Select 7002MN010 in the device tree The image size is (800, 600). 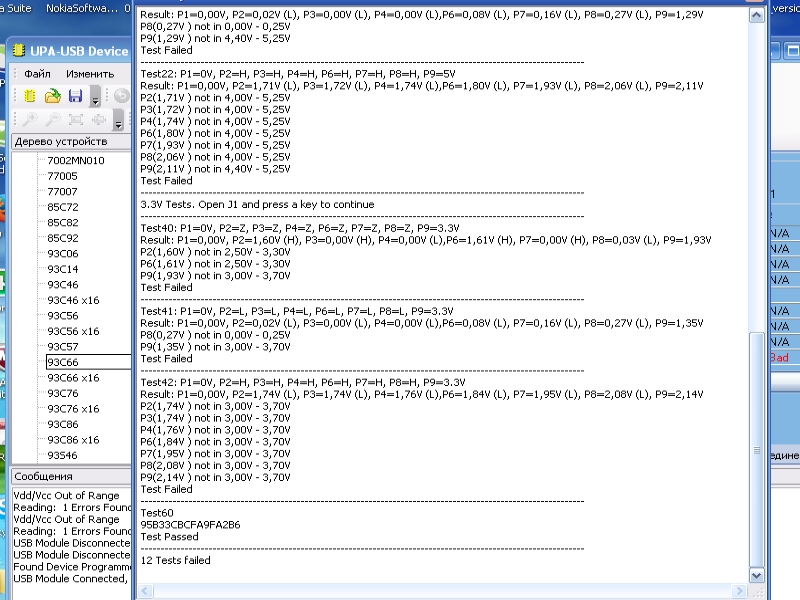click(75, 160)
